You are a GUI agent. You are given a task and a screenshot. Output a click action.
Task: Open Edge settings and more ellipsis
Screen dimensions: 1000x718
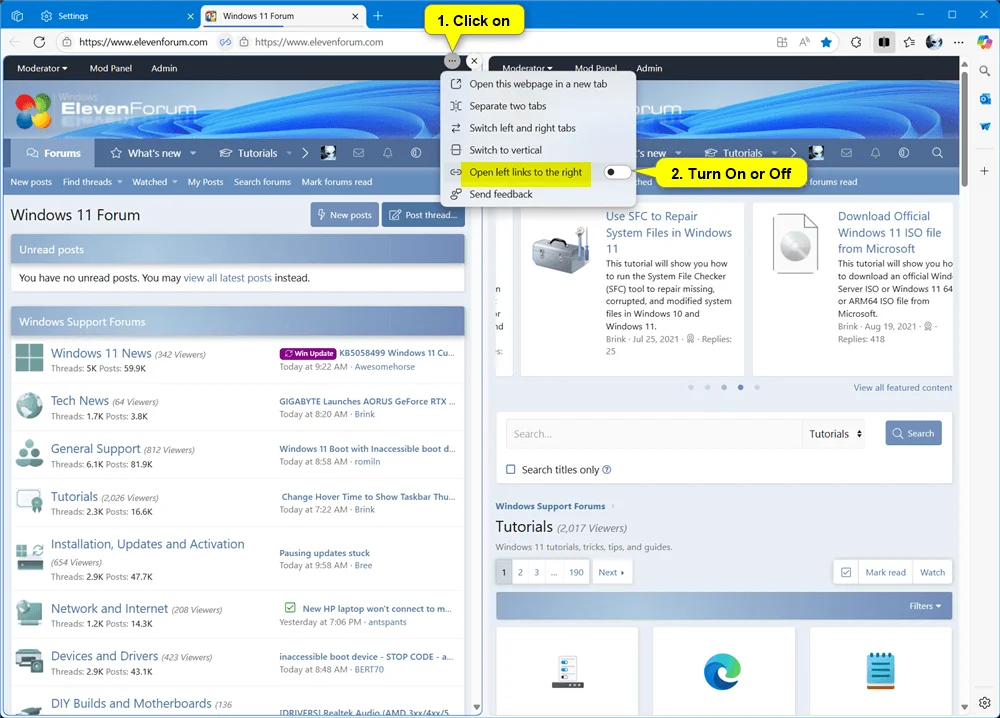[959, 42]
